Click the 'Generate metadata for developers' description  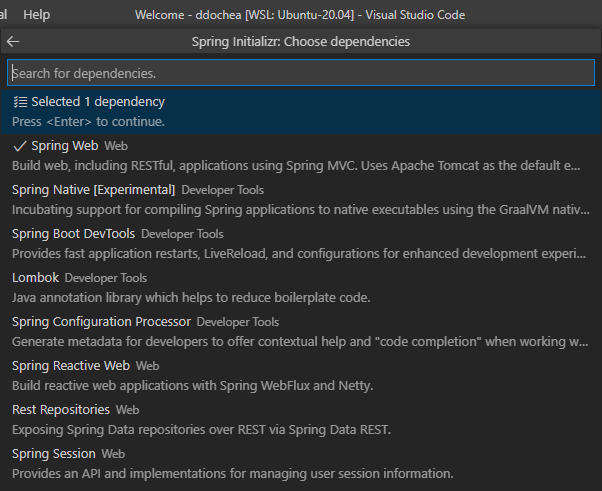point(300,342)
